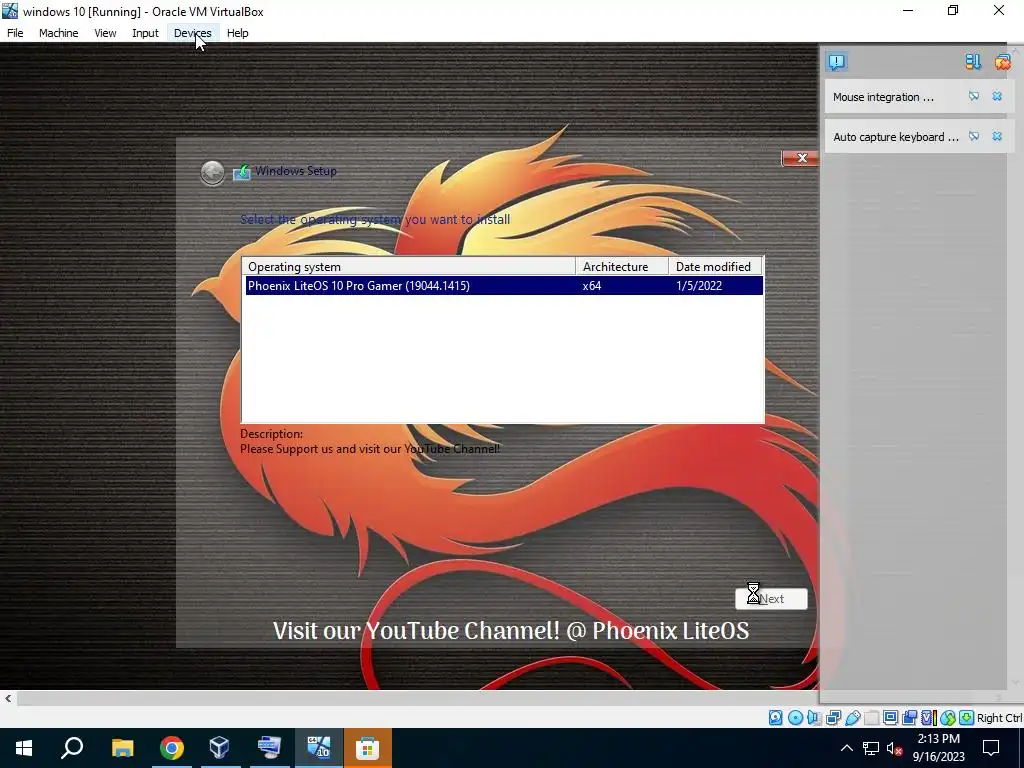Click the Operating system column header
Screen dimensions: 1024x768
pyautogui.click(x=409, y=266)
